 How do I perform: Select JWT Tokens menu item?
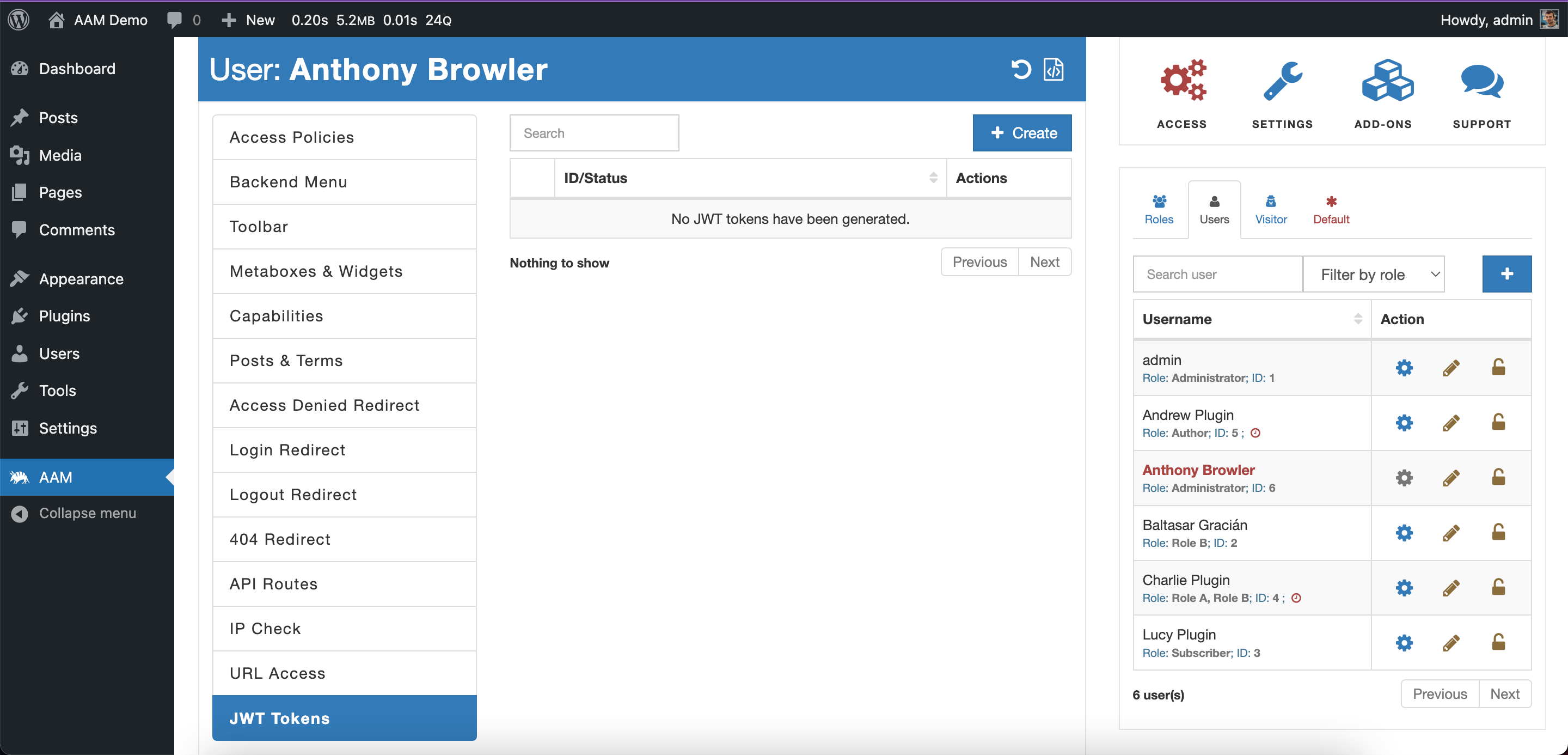tap(279, 717)
